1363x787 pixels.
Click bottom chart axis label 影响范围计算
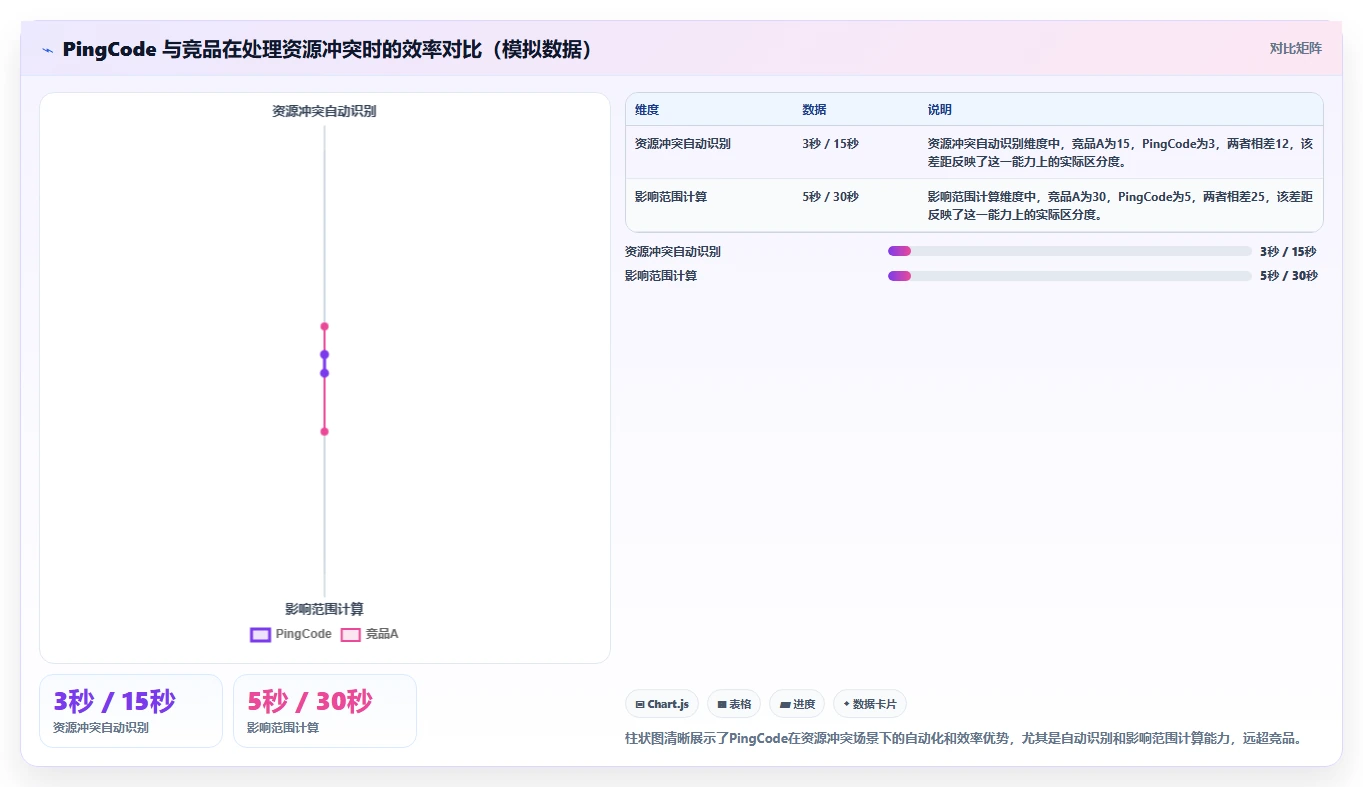[324, 609]
